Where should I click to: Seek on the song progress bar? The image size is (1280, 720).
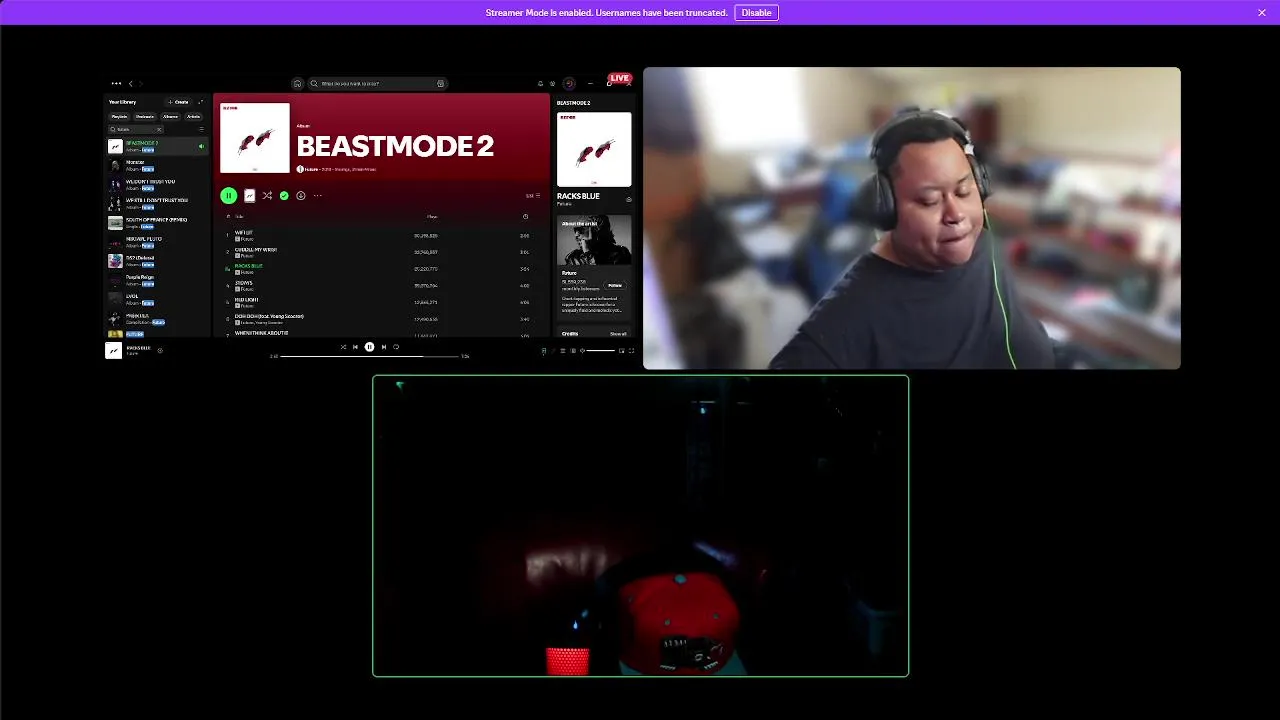click(370, 356)
